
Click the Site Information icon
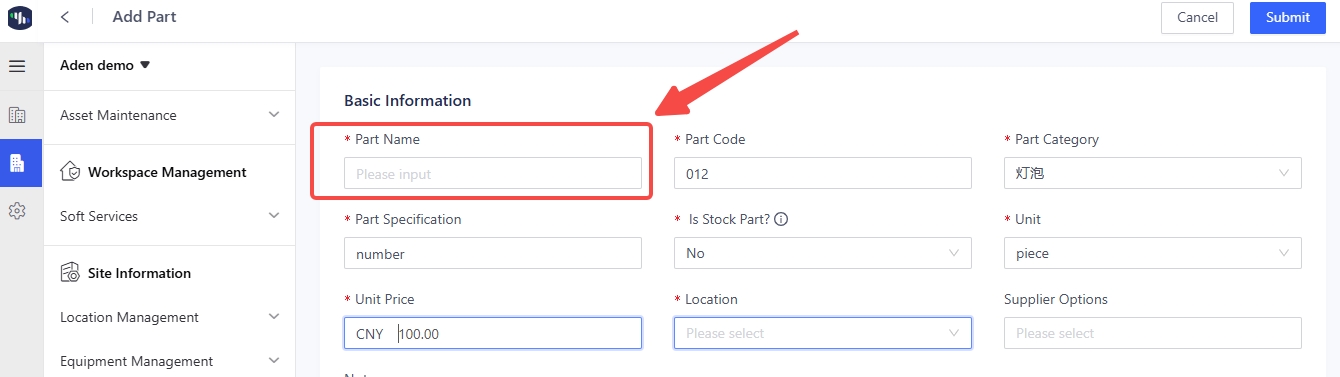click(x=70, y=273)
